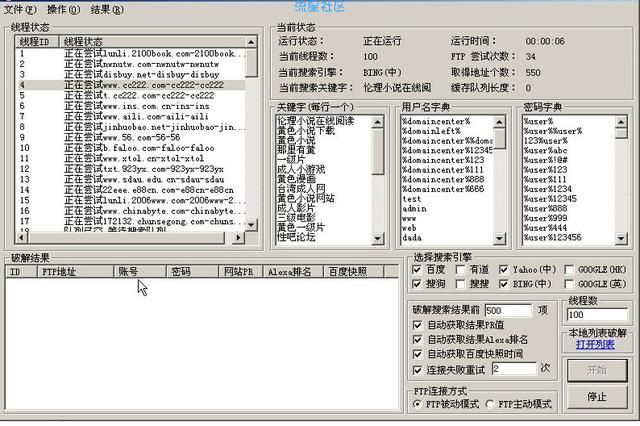Select thread row 7 with www.aili.com
Image resolution: width=640 pixels, height=426 pixels.
tap(131, 116)
